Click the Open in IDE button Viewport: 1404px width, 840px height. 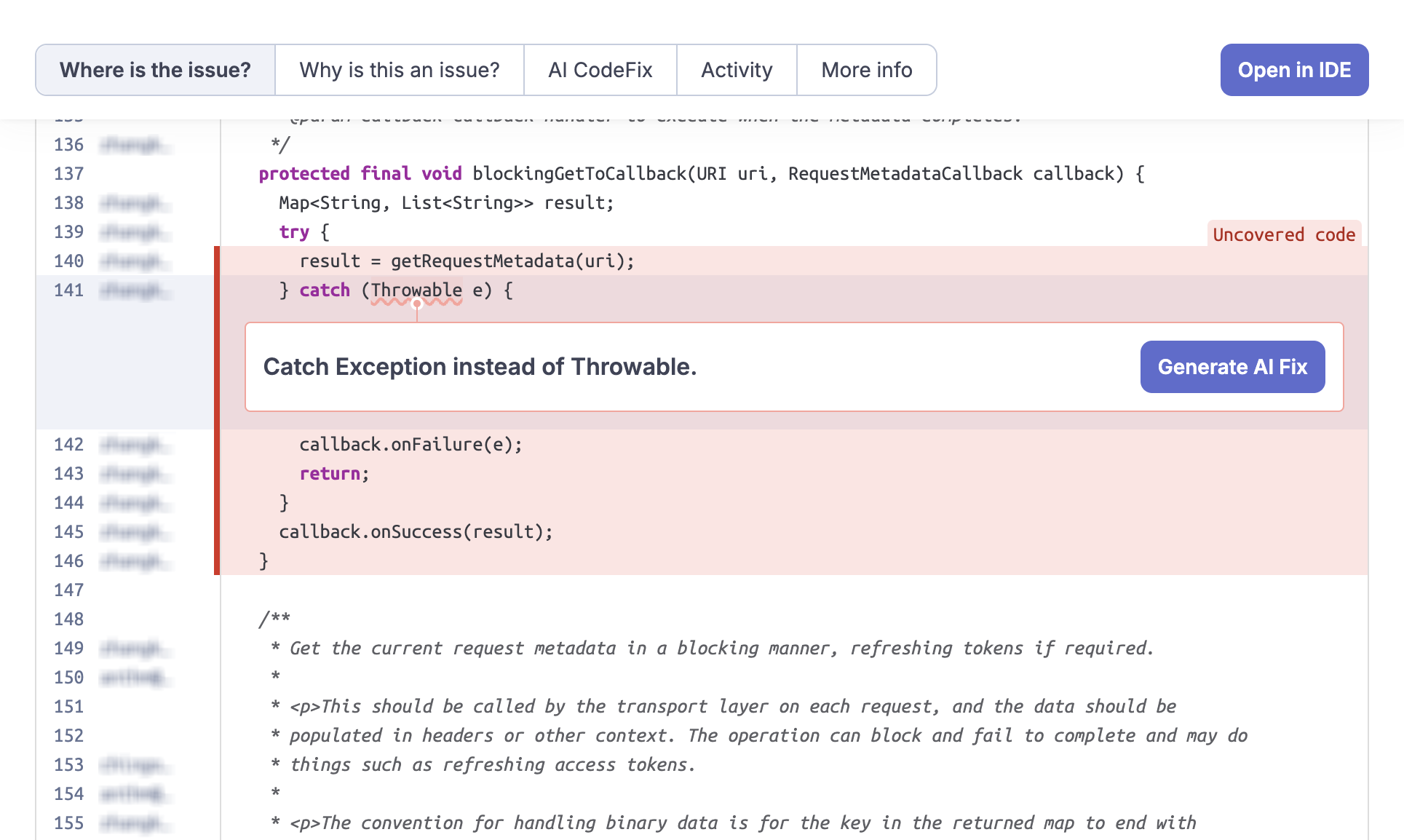click(1294, 70)
